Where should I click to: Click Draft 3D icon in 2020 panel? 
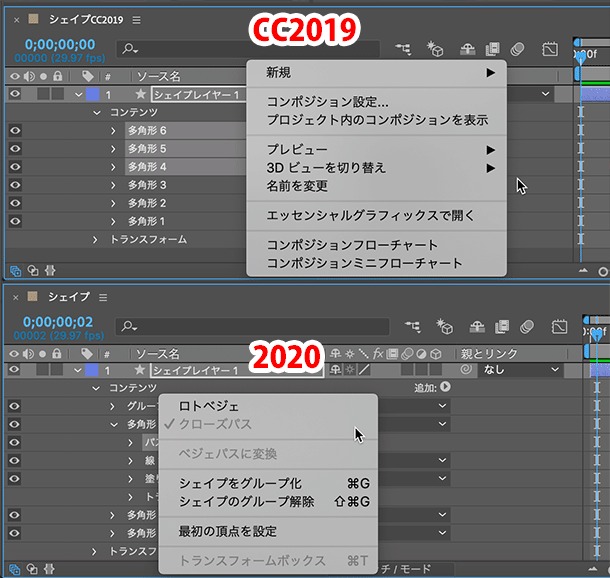[x=444, y=327]
